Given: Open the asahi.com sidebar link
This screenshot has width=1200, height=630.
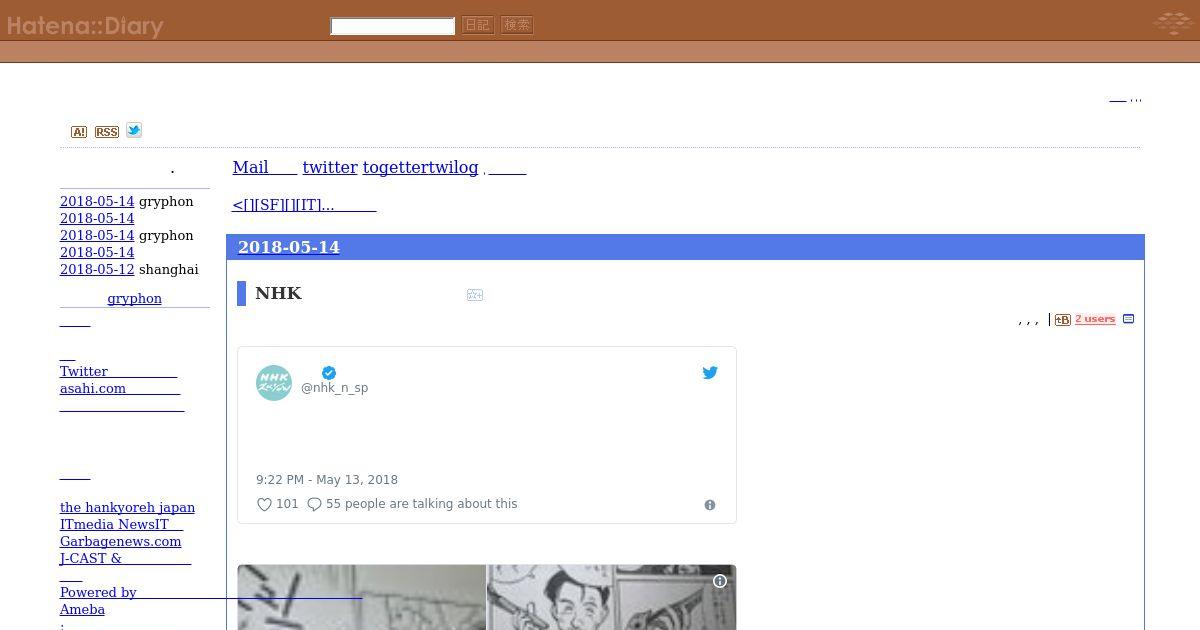Looking at the screenshot, I should coord(120,388).
